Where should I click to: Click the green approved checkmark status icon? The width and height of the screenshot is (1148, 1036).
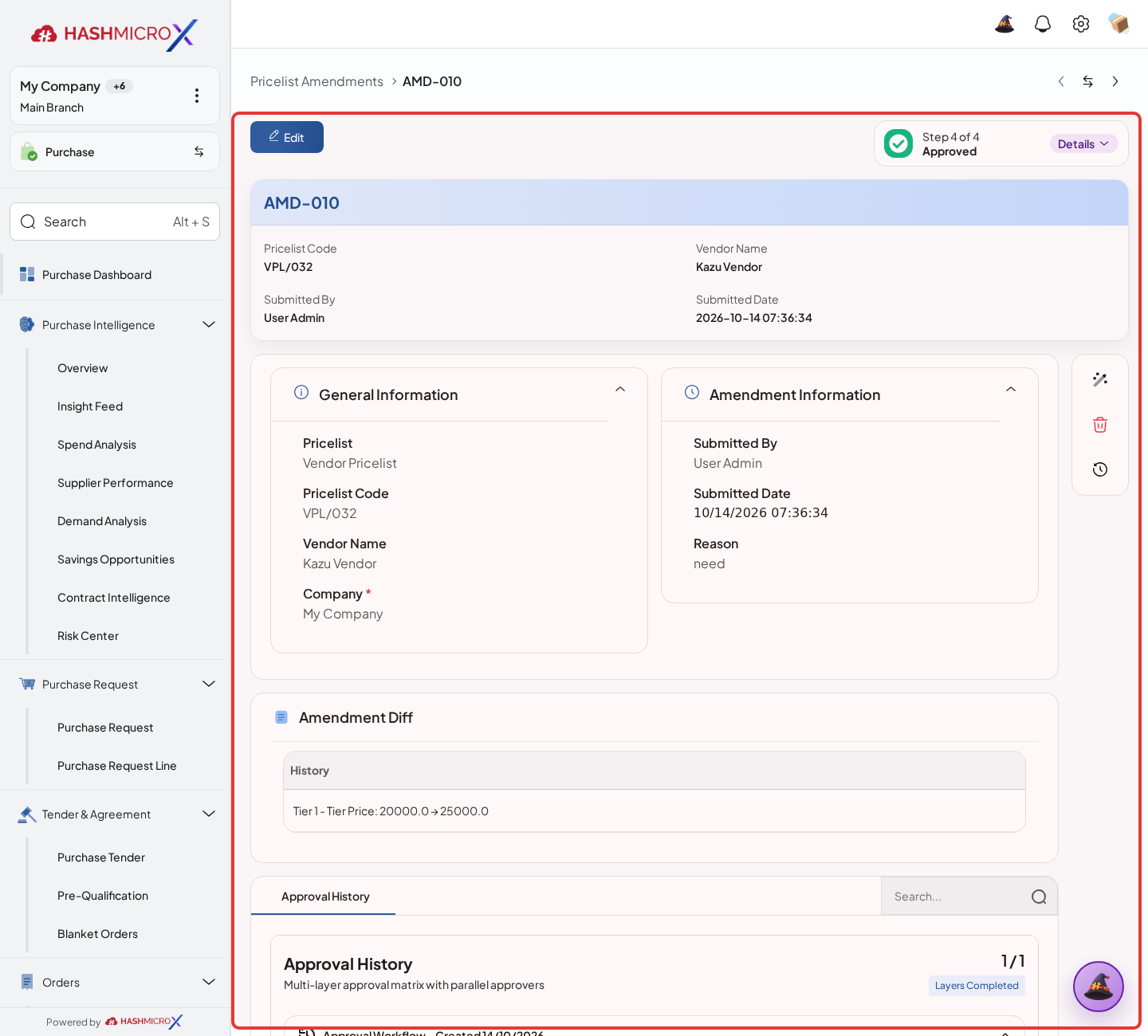[x=898, y=143]
